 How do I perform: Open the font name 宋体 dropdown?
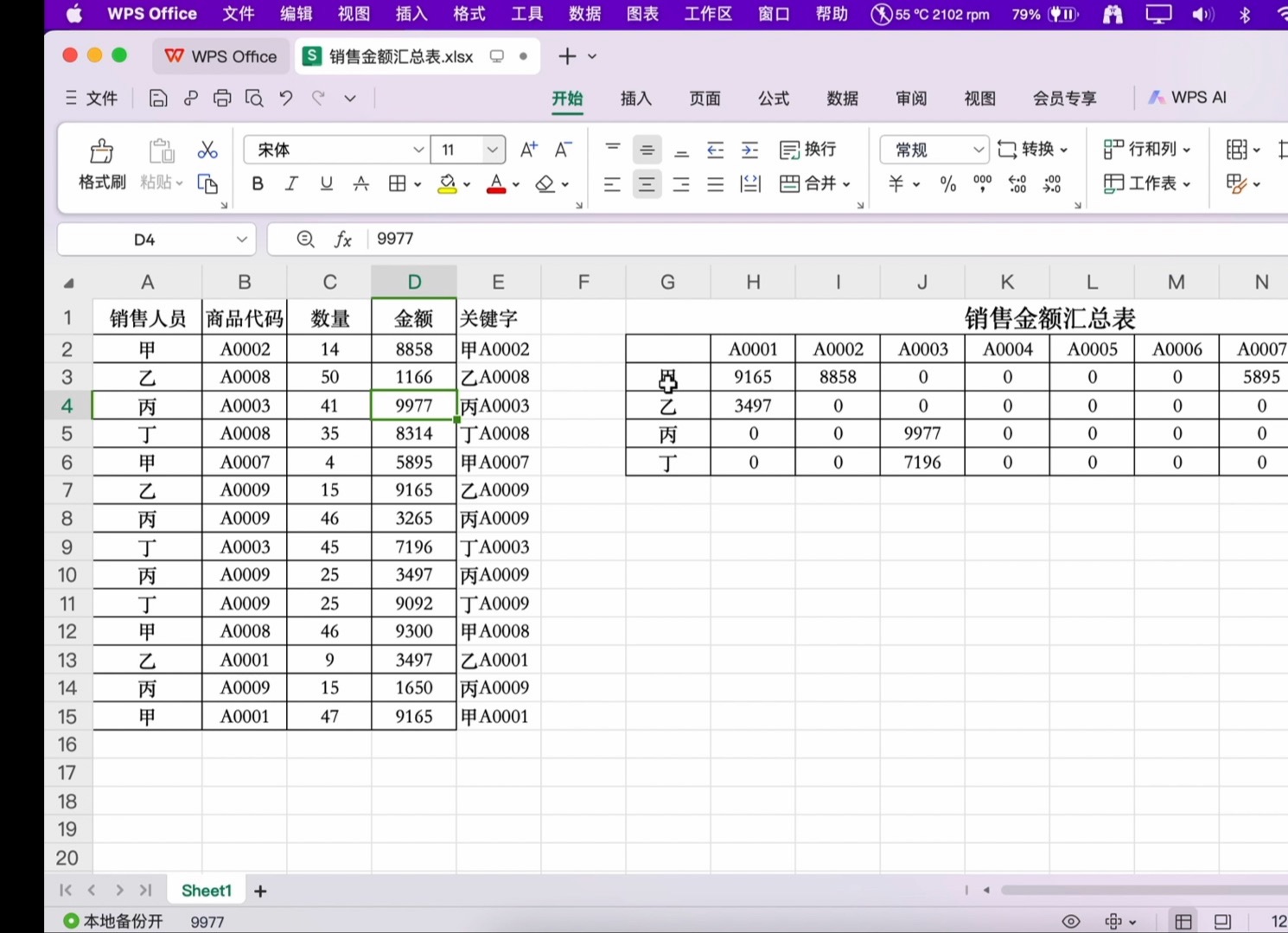coord(418,150)
